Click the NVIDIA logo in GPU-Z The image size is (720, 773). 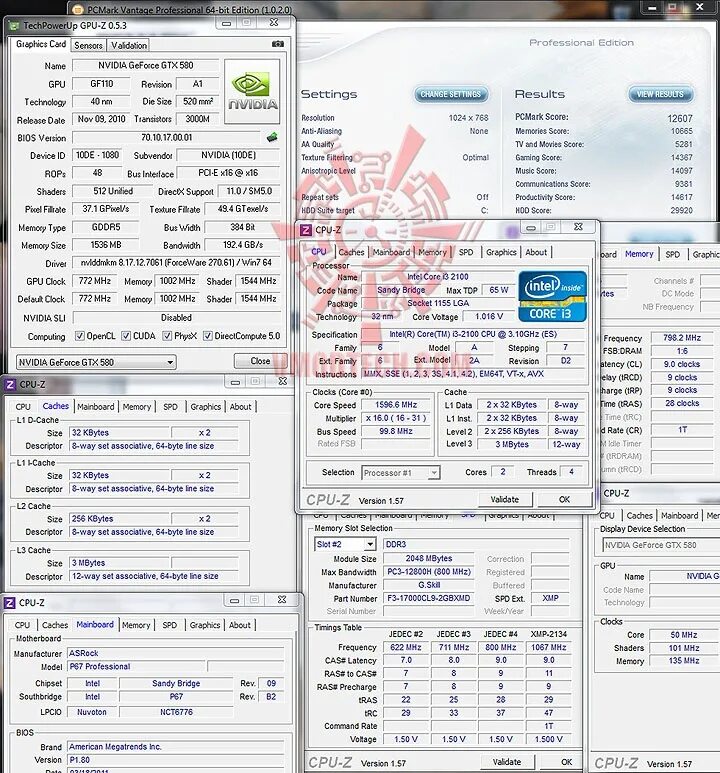[252, 91]
